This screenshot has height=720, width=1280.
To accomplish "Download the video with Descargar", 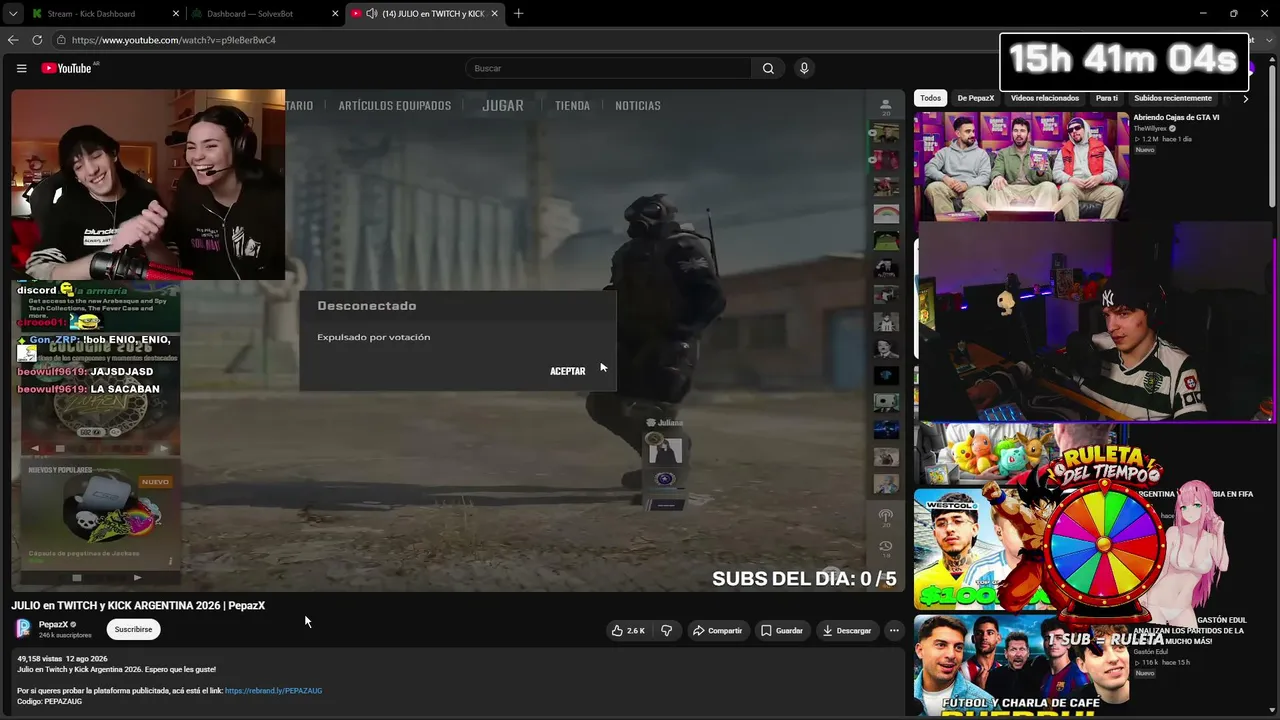I will 846,631.
